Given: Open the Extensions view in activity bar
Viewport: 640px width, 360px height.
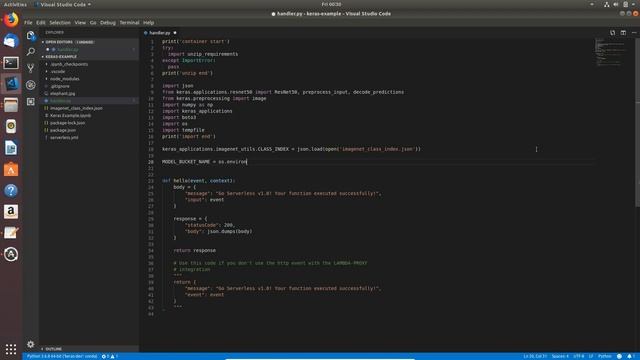Looking at the screenshot, I should coord(31,101).
